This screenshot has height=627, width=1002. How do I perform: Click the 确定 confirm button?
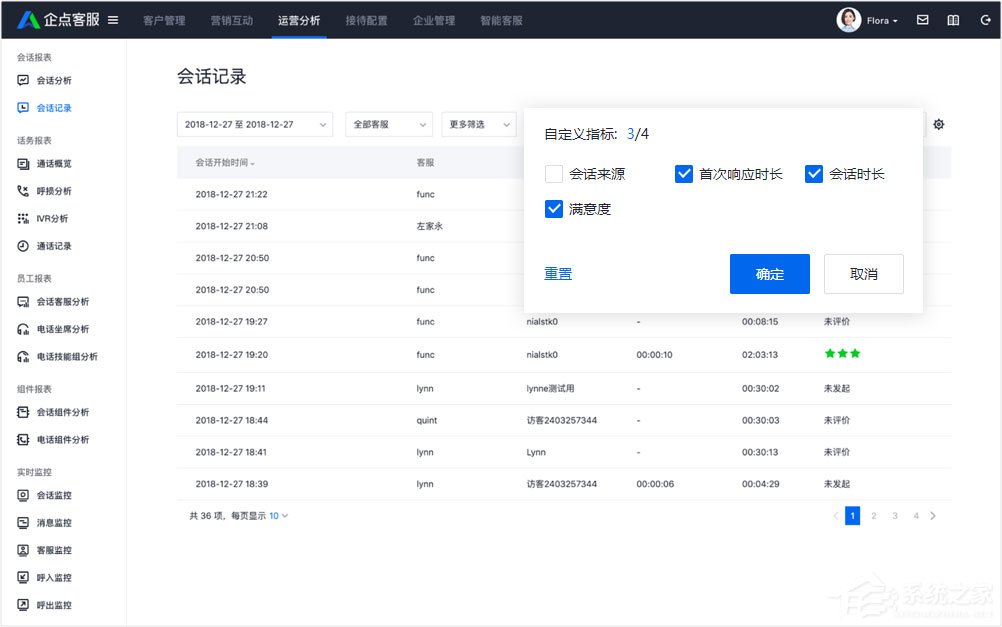[x=769, y=273]
